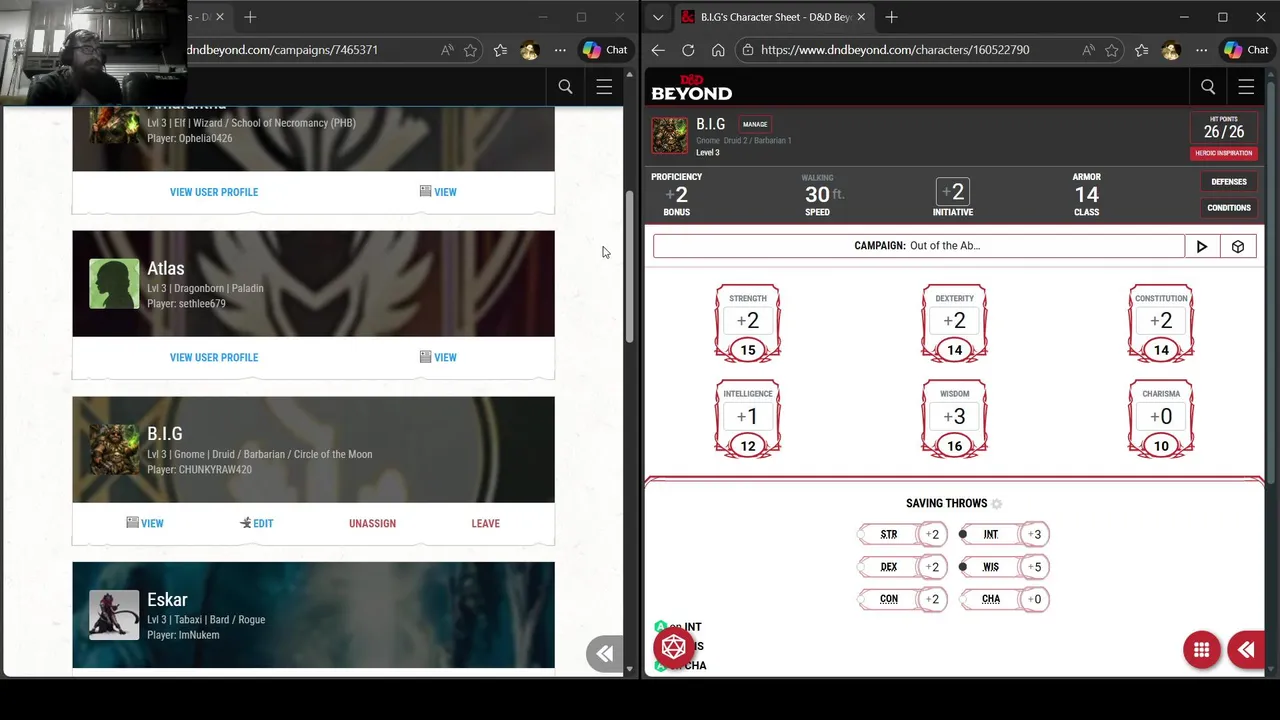The image size is (1280, 720).
Task: Roll the Strength +2 ability check
Action: pos(748,321)
